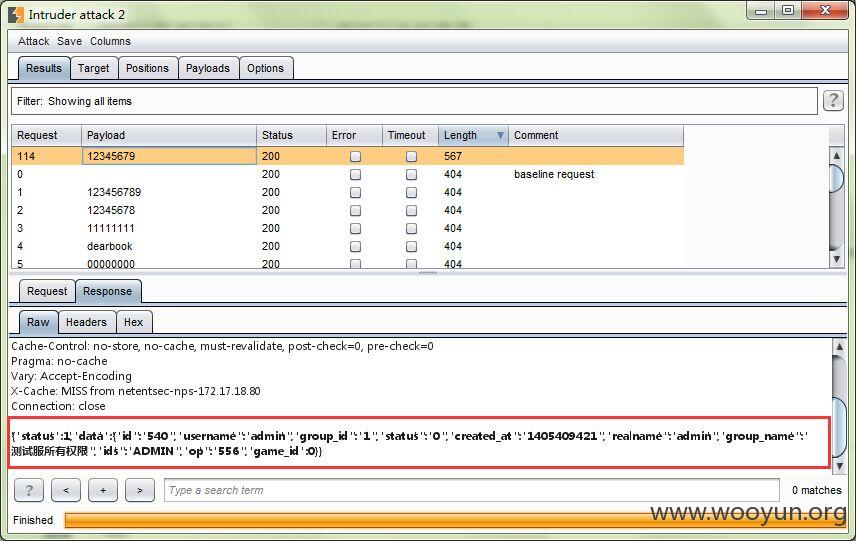The image size is (856, 541).
Task: Maximize the Intruder attack window
Action: click(x=788, y=10)
